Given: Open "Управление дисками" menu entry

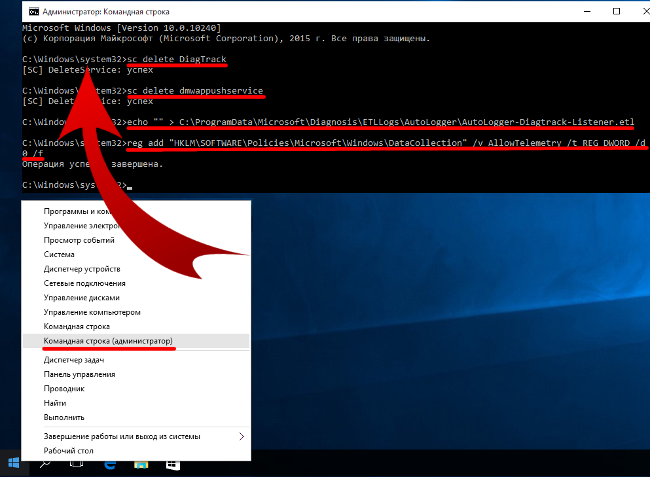Looking at the screenshot, I should [x=136, y=298].
